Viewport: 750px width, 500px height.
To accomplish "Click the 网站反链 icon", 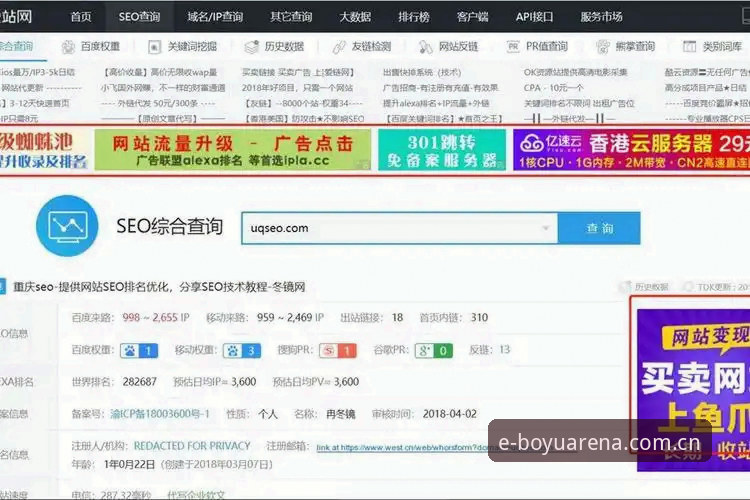I will click(425, 47).
